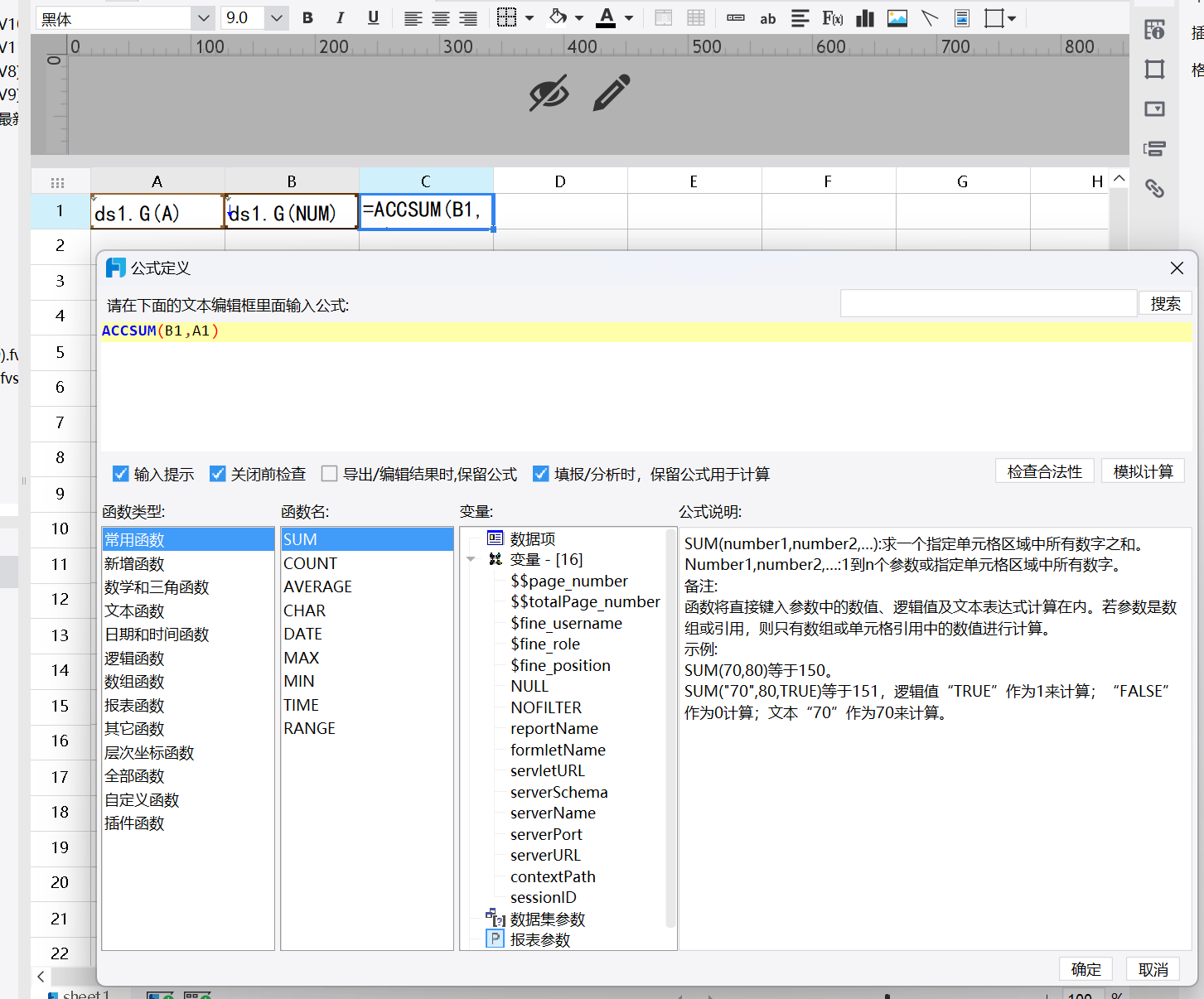The width and height of the screenshot is (1204, 999).
Task: Align text right in toolbar
Action: 468,18
